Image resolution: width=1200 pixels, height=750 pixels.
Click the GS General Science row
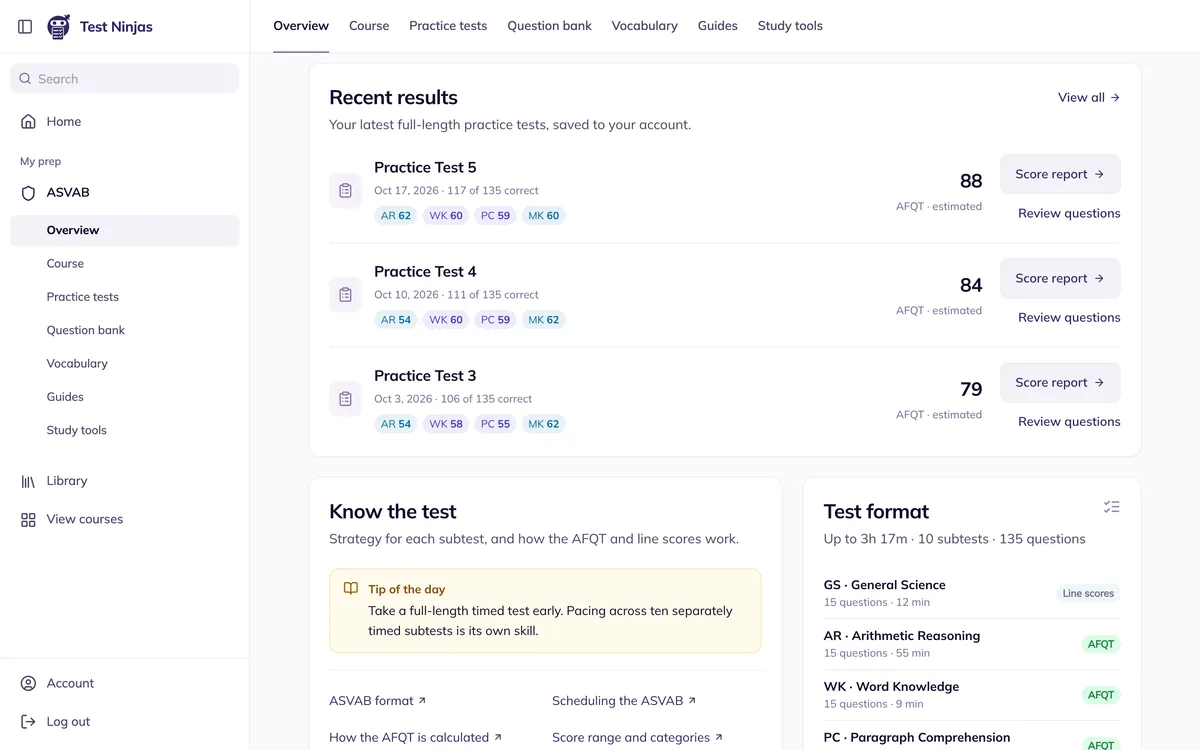(x=972, y=593)
